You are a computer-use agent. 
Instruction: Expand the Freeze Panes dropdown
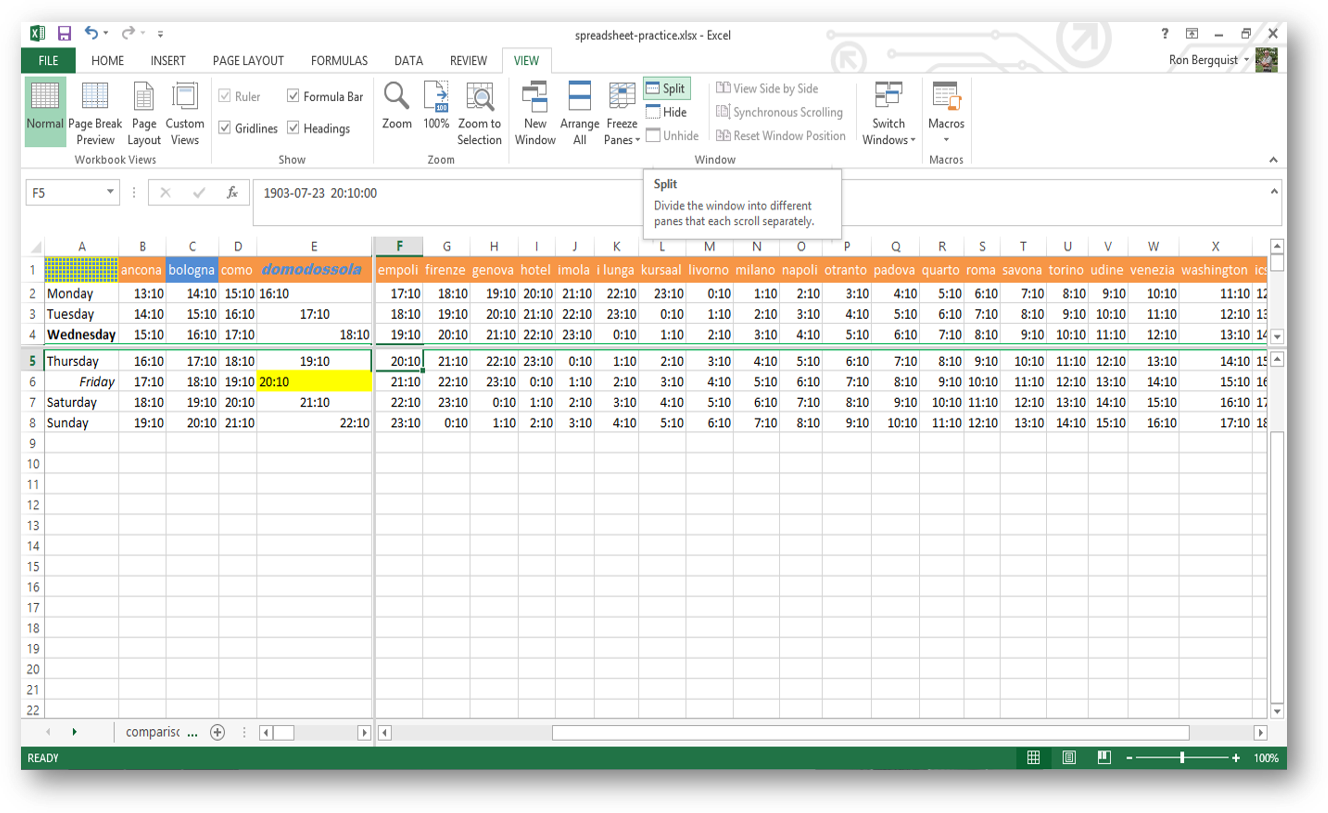(622, 139)
